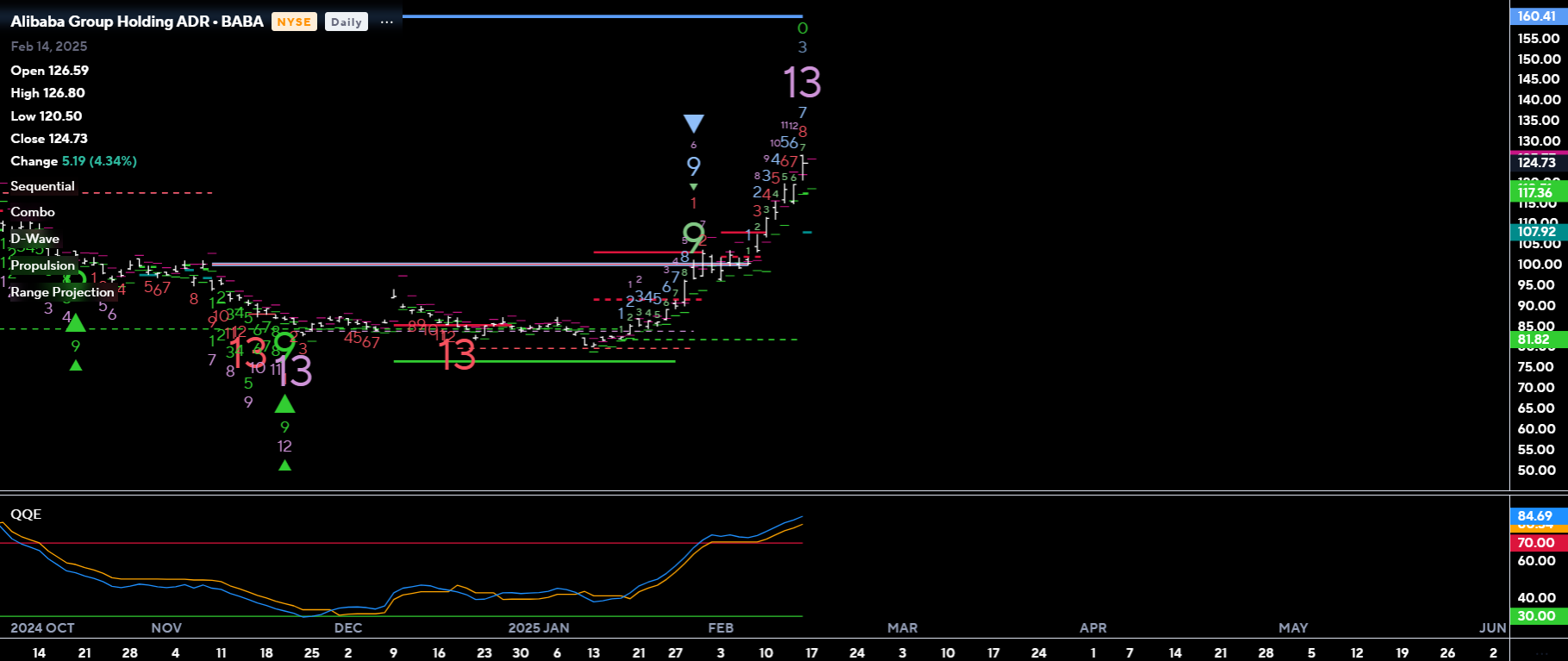Image resolution: width=1568 pixels, height=661 pixels.
Task: Click the NYSE exchange badge
Action: click(x=294, y=22)
